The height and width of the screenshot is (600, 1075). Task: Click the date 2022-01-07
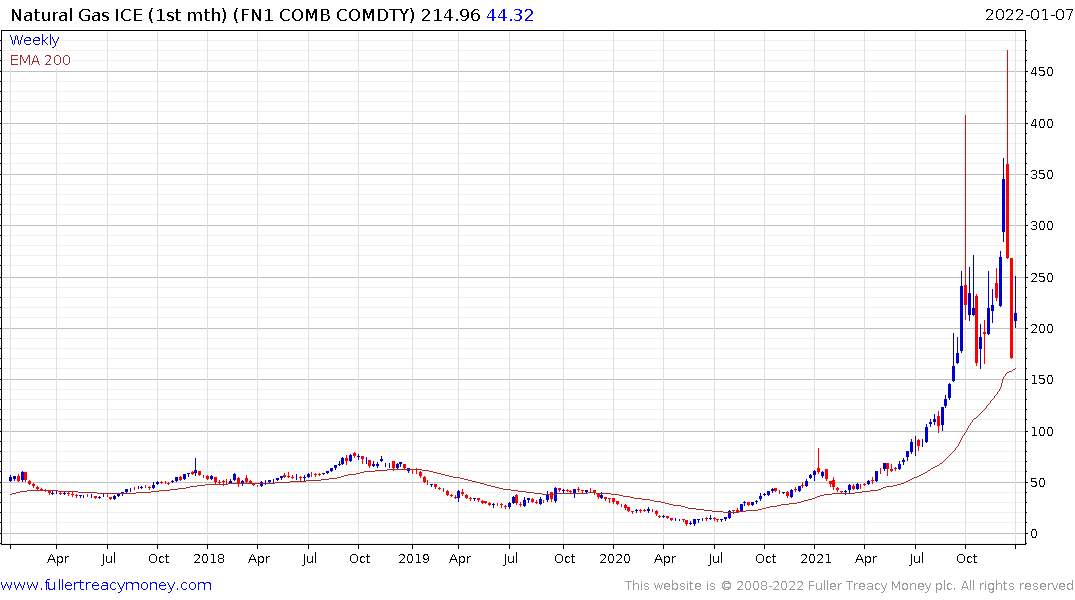(1029, 15)
